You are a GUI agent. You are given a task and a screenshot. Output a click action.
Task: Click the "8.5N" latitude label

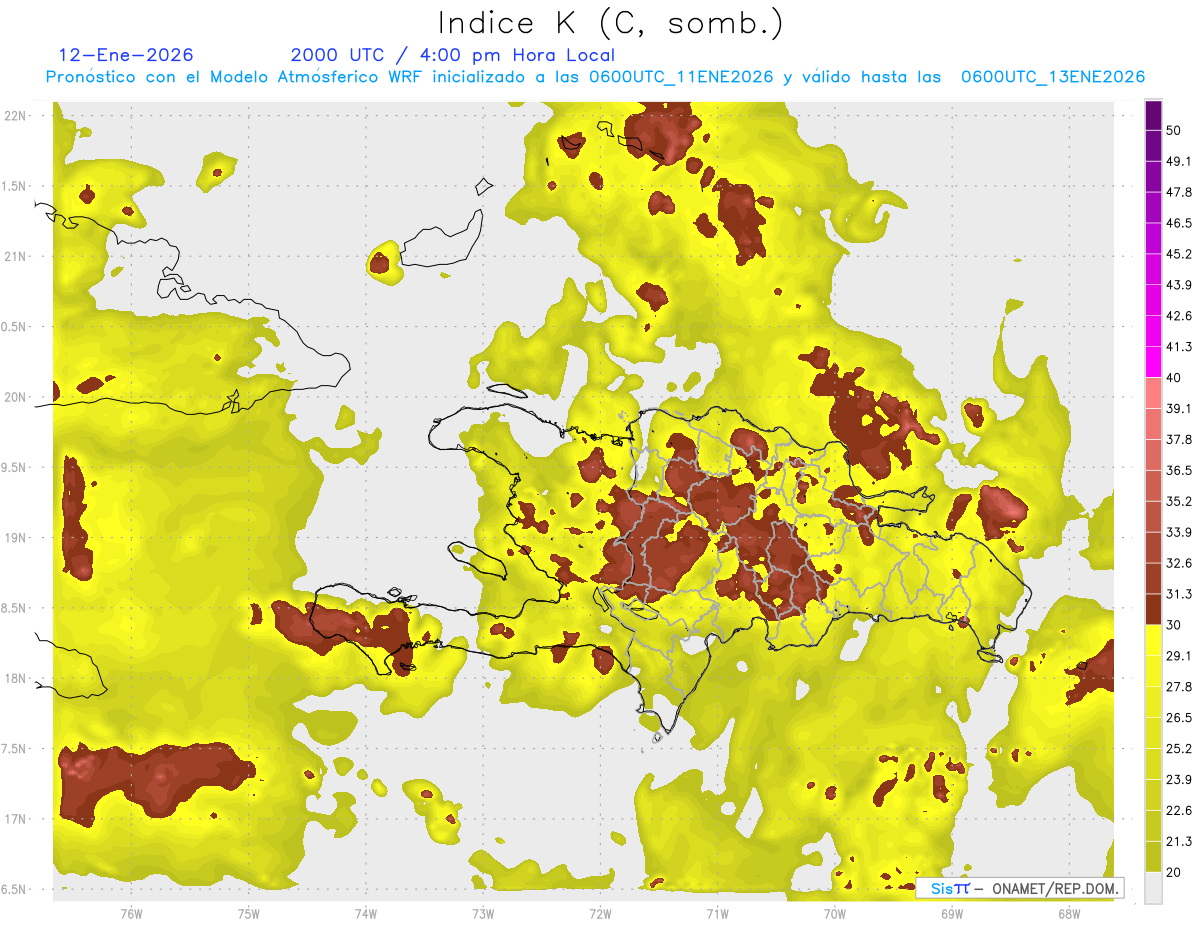point(13,608)
